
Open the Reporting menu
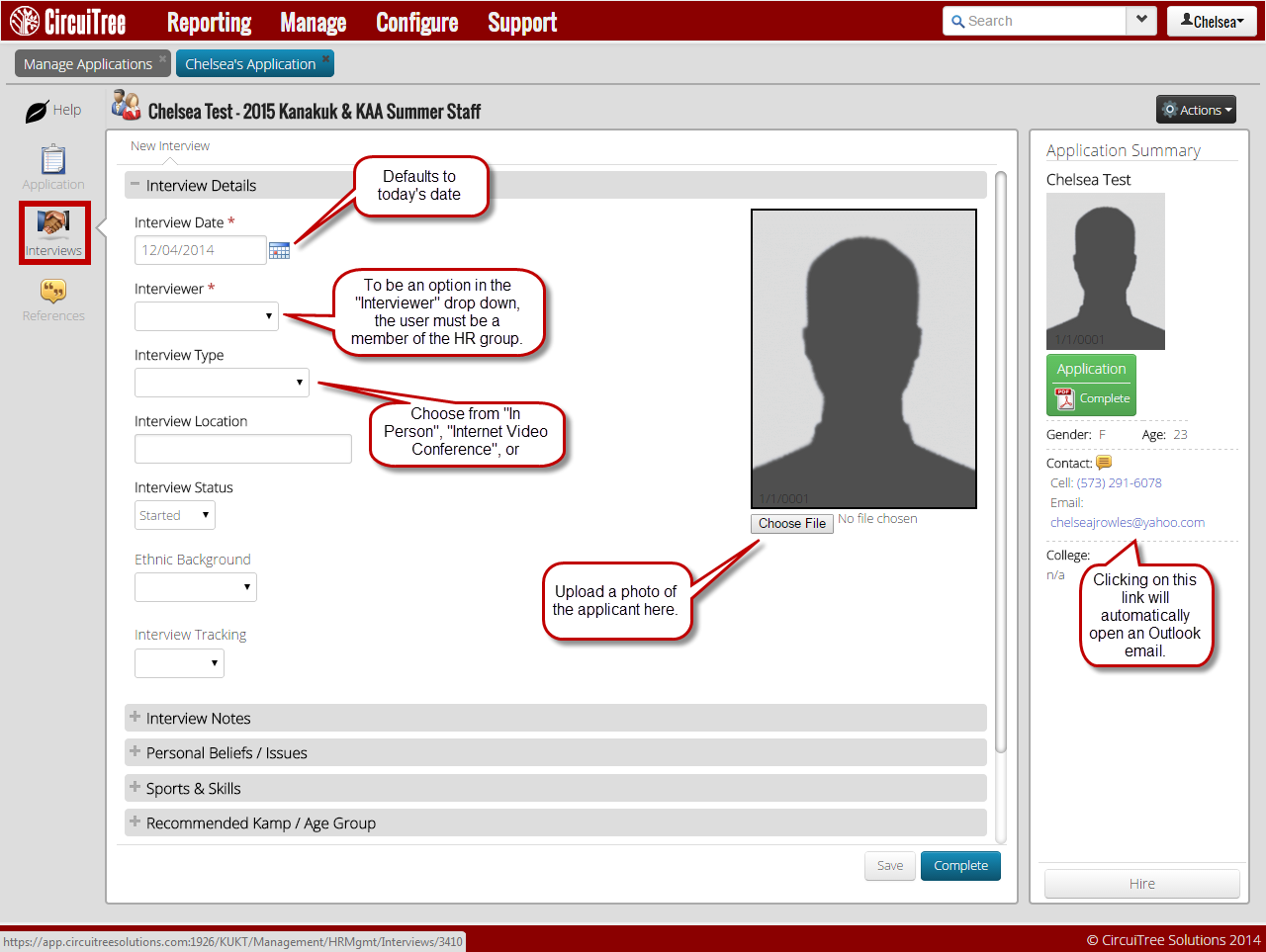[x=209, y=22]
